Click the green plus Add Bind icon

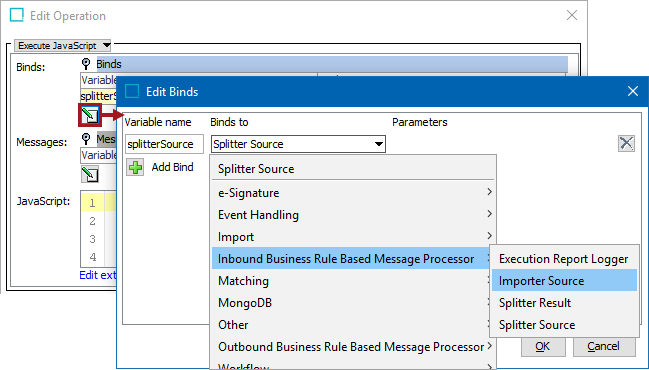click(135, 167)
